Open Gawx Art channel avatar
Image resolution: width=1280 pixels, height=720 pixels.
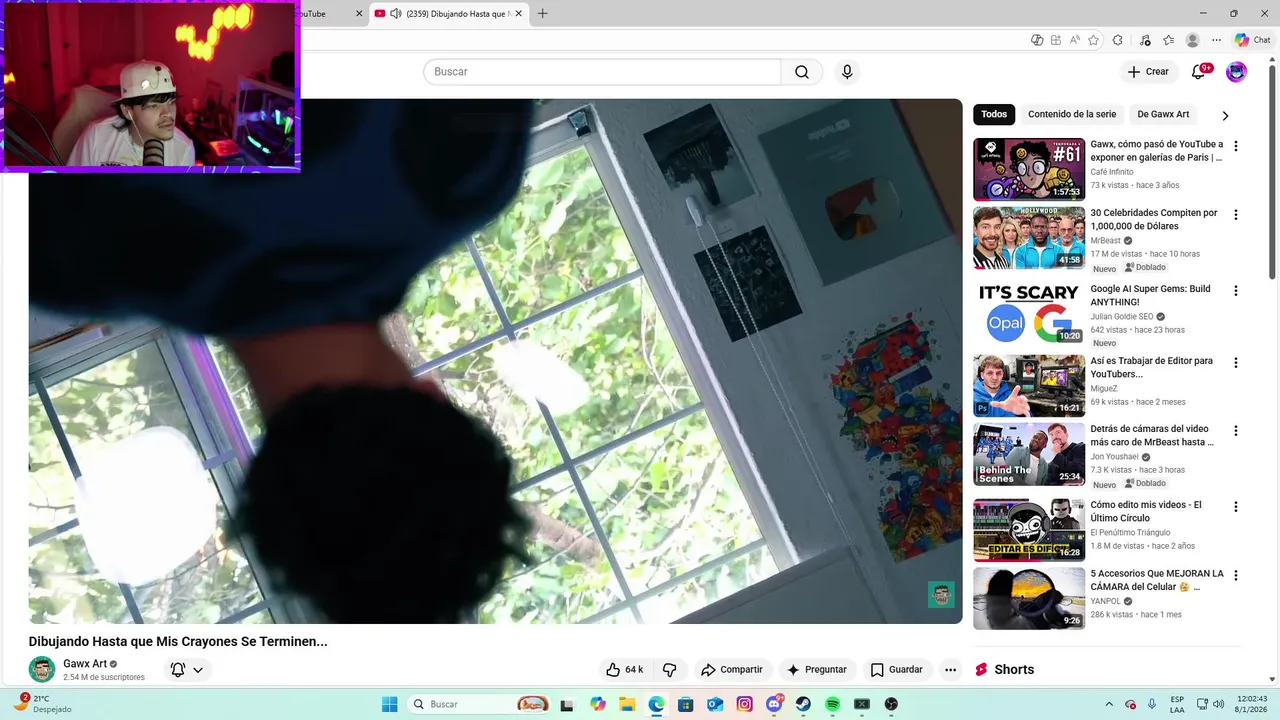(42, 669)
